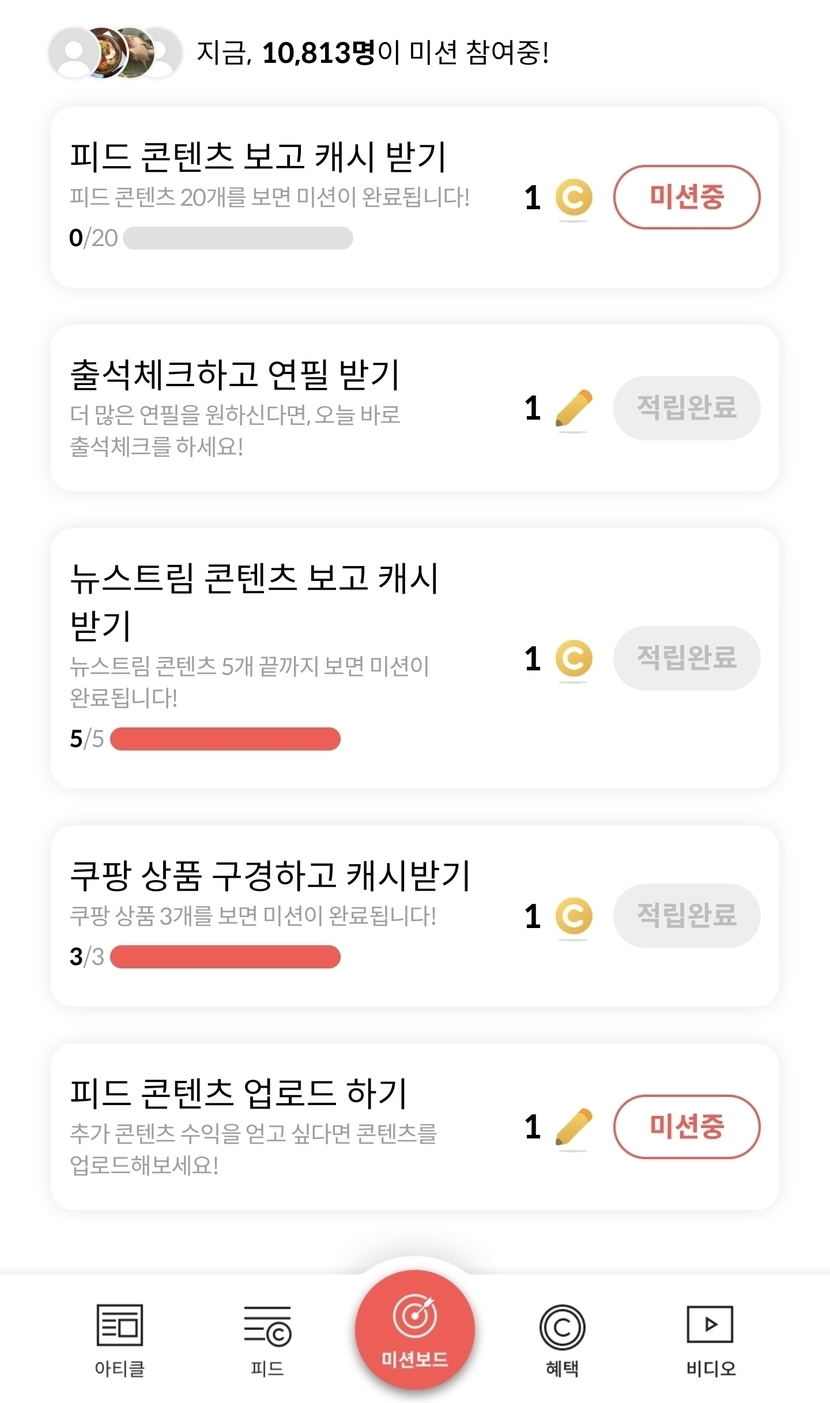The width and height of the screenshot is (830, 1403).
Task: Open the 비디오 video icon
Action: point(710,1325)
